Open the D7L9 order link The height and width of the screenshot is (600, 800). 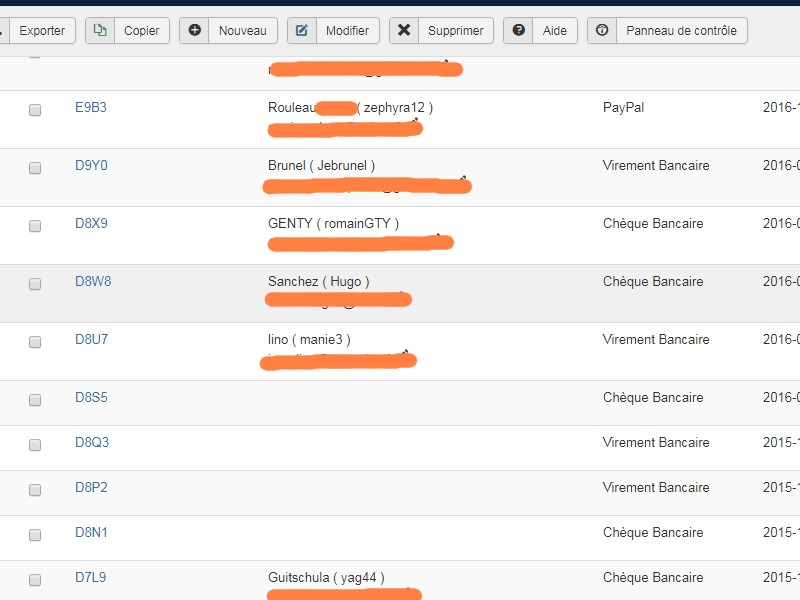(90, 577)
